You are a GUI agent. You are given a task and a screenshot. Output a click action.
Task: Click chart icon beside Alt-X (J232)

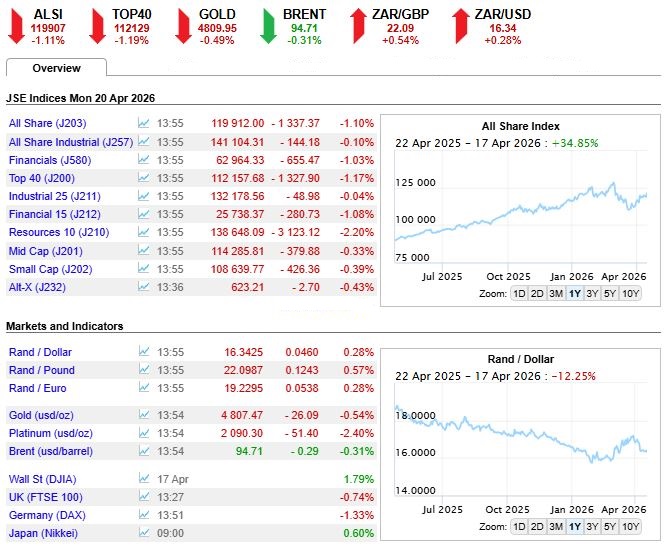[x=144, y=287]
